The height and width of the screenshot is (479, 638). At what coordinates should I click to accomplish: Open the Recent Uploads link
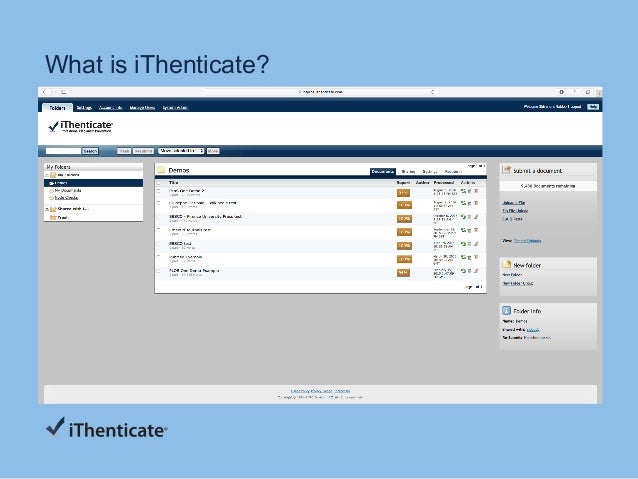tap(527, 241)
